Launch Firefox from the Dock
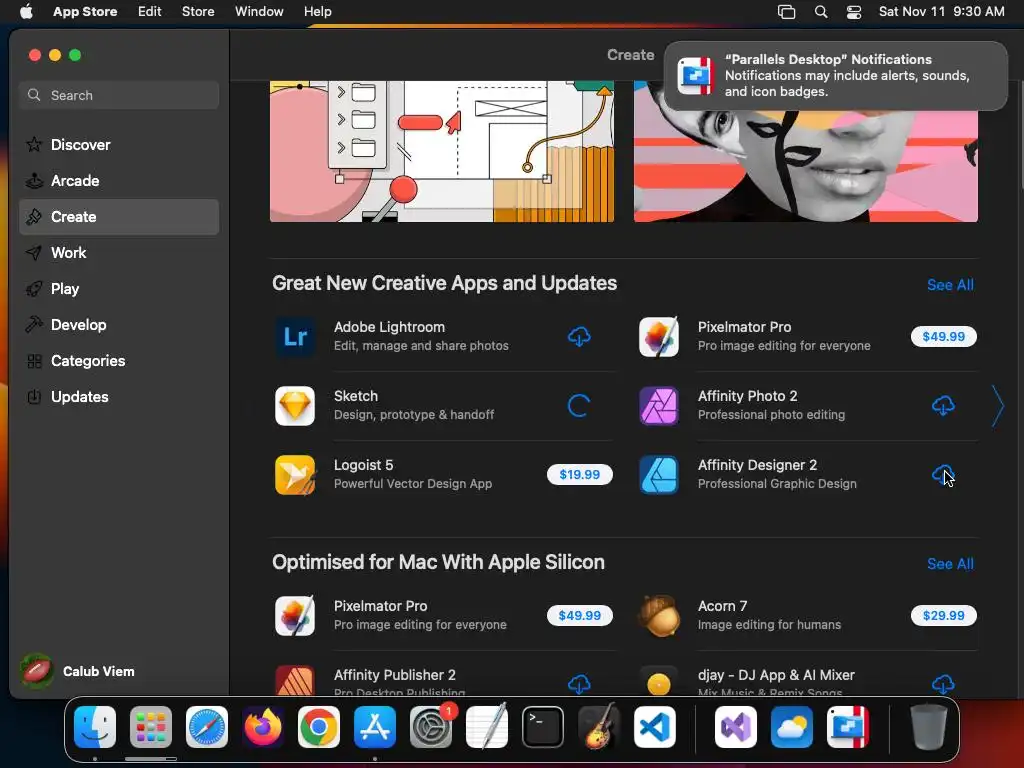Viewport: 1024px width, 768px height. [x=263, y=727]
